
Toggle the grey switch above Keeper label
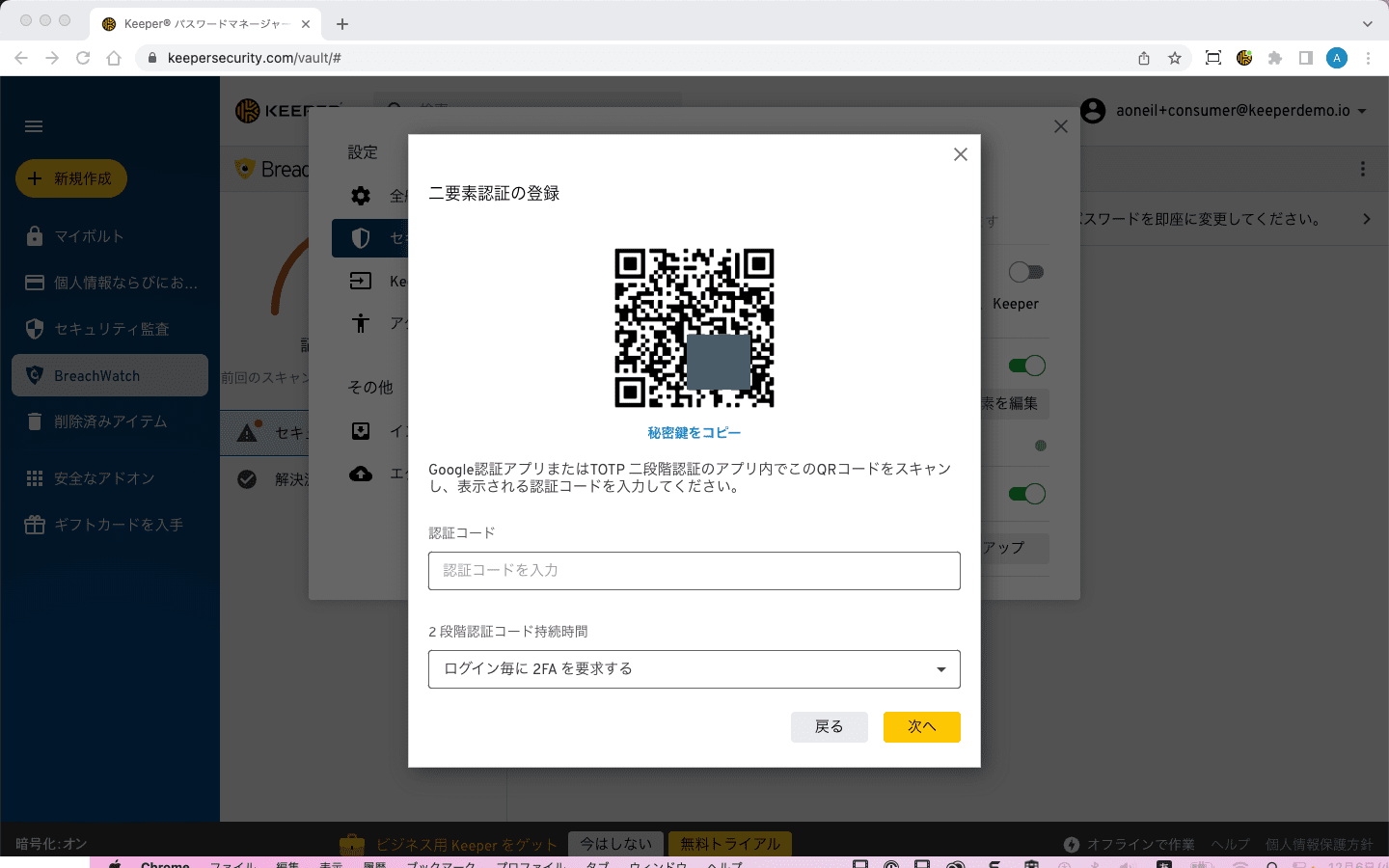point(1025,272)
